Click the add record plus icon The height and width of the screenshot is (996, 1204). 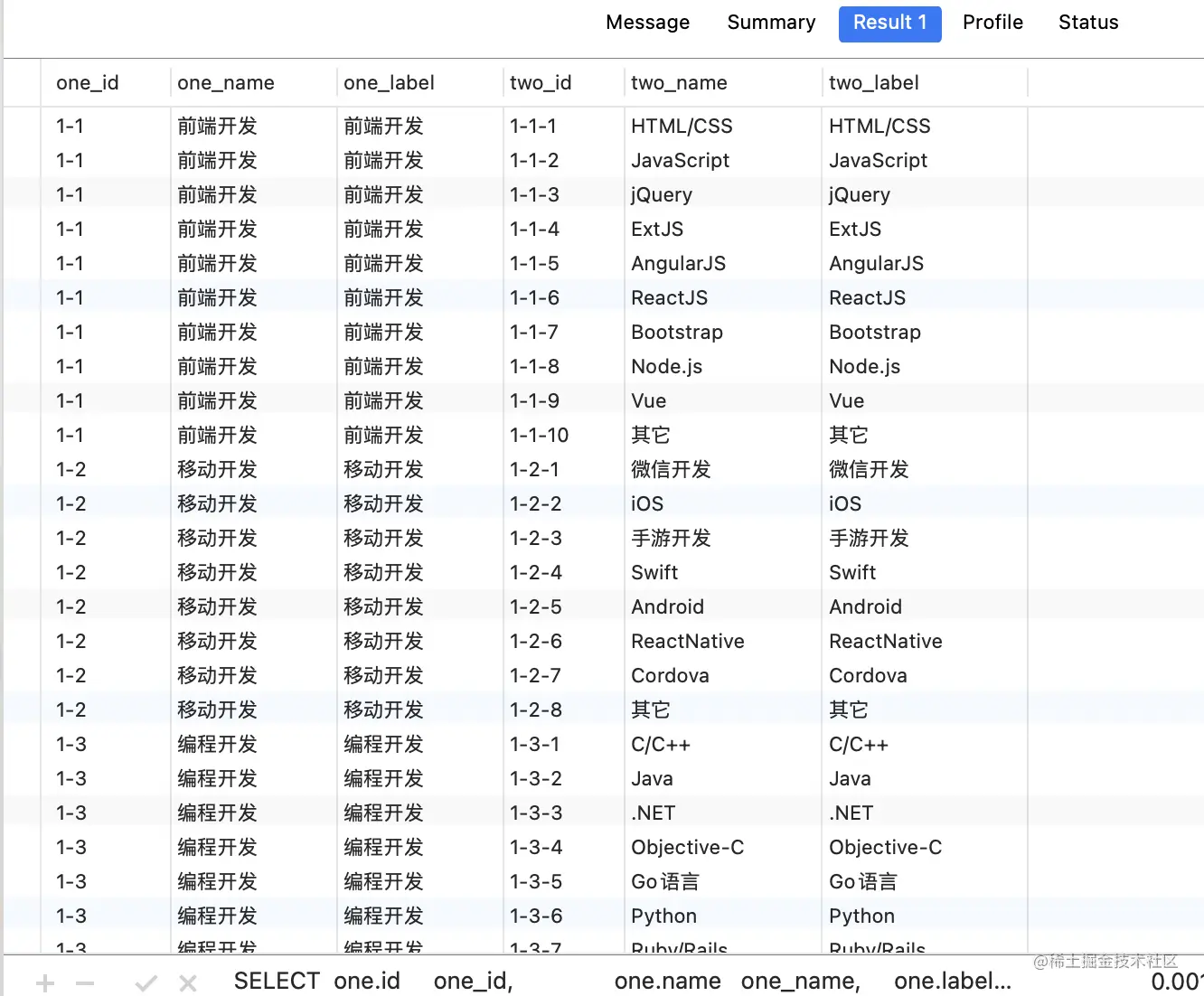click(x=45, y=982)
